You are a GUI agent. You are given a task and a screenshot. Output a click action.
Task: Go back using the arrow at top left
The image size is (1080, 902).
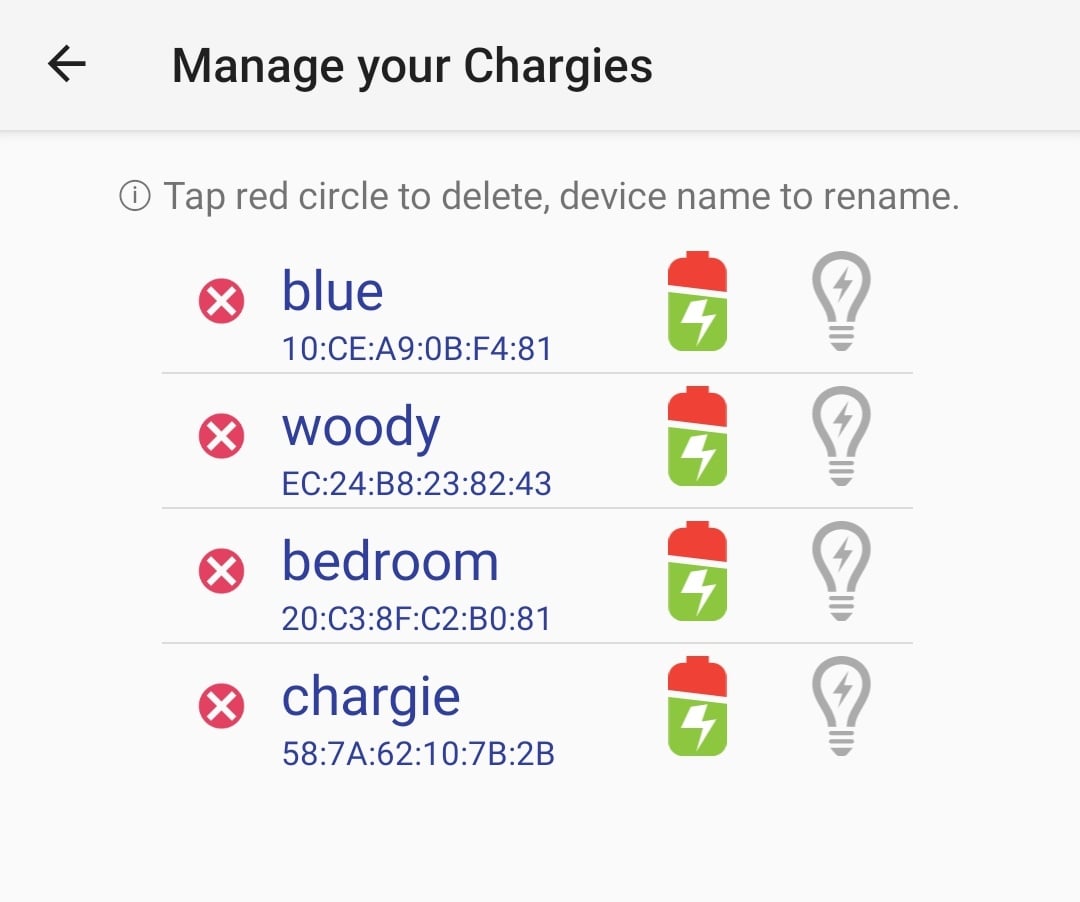tap(65, 64)
